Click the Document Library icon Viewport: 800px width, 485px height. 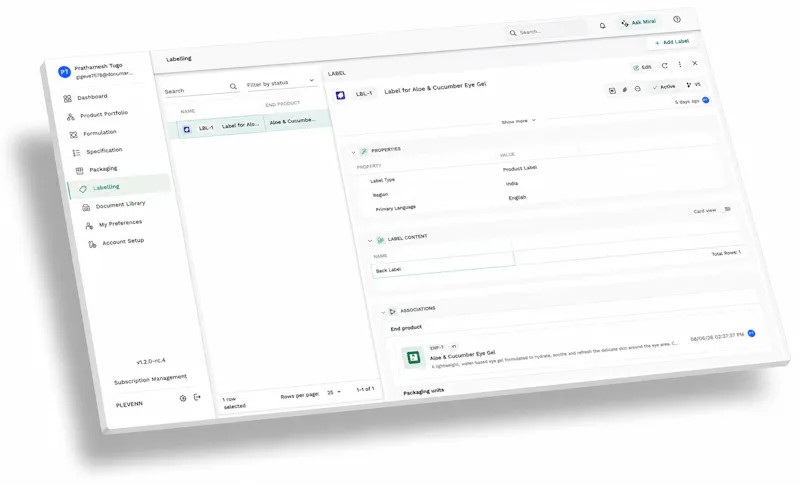[86, 207]
